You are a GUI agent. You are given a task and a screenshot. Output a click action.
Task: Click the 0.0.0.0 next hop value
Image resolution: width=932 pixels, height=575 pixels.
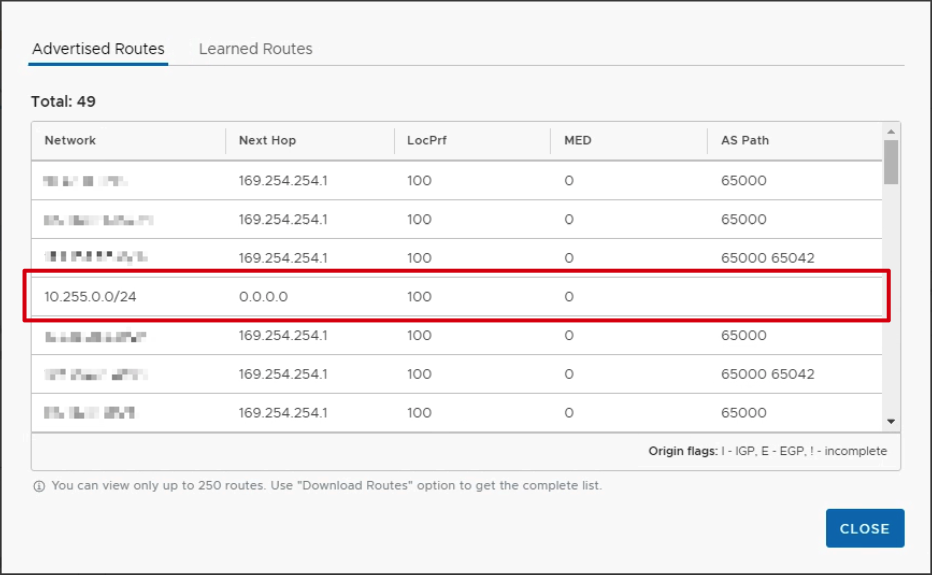click(263, 297)
